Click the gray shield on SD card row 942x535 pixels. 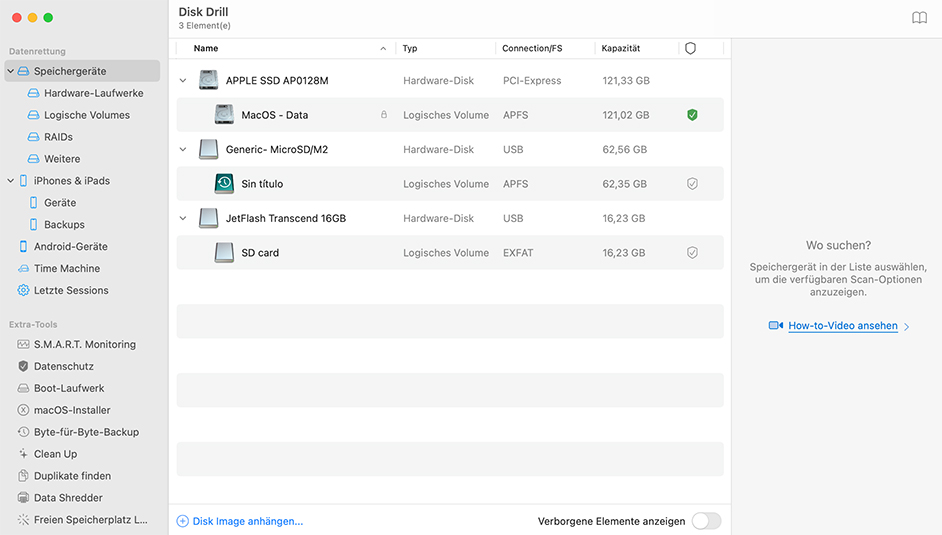(692, 253)
